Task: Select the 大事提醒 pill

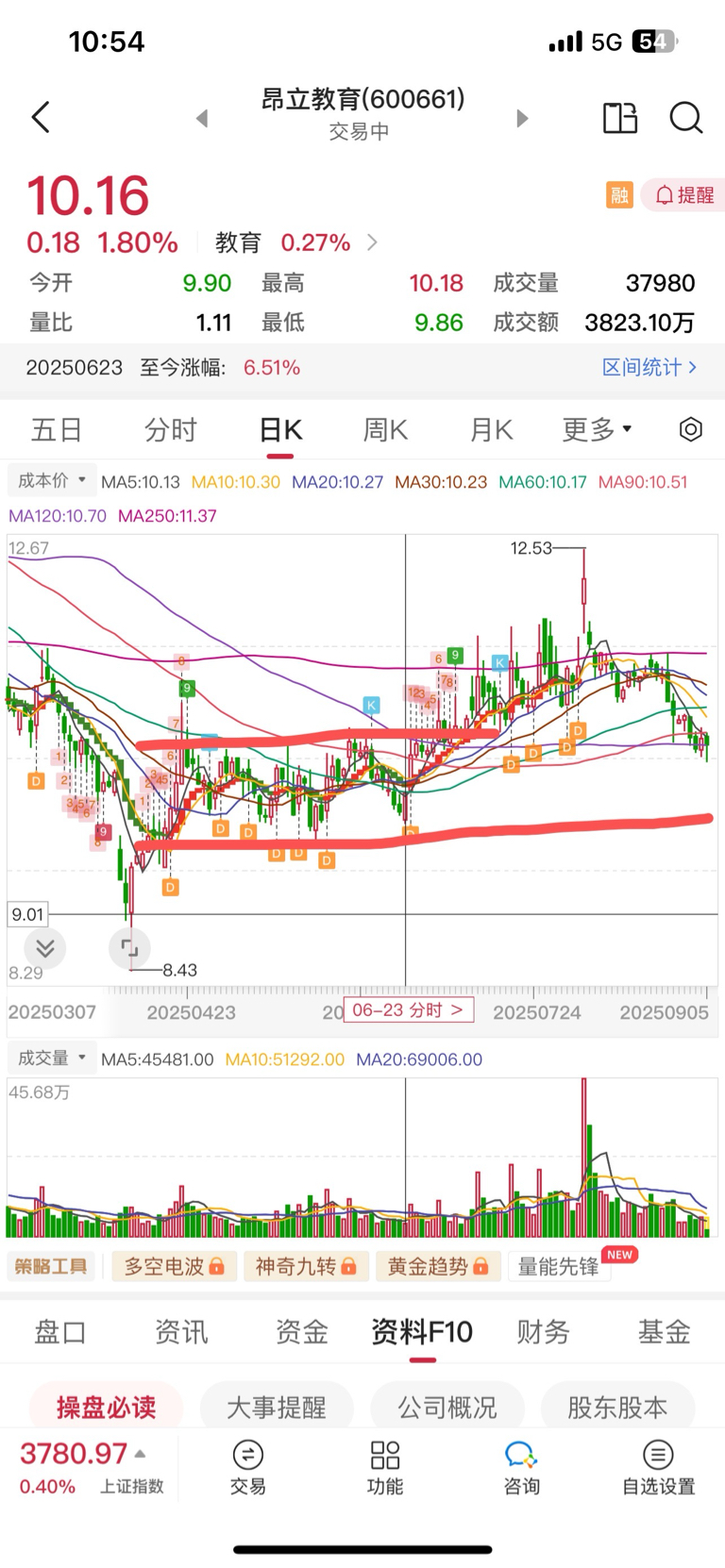Action: tap(277, 1408)
